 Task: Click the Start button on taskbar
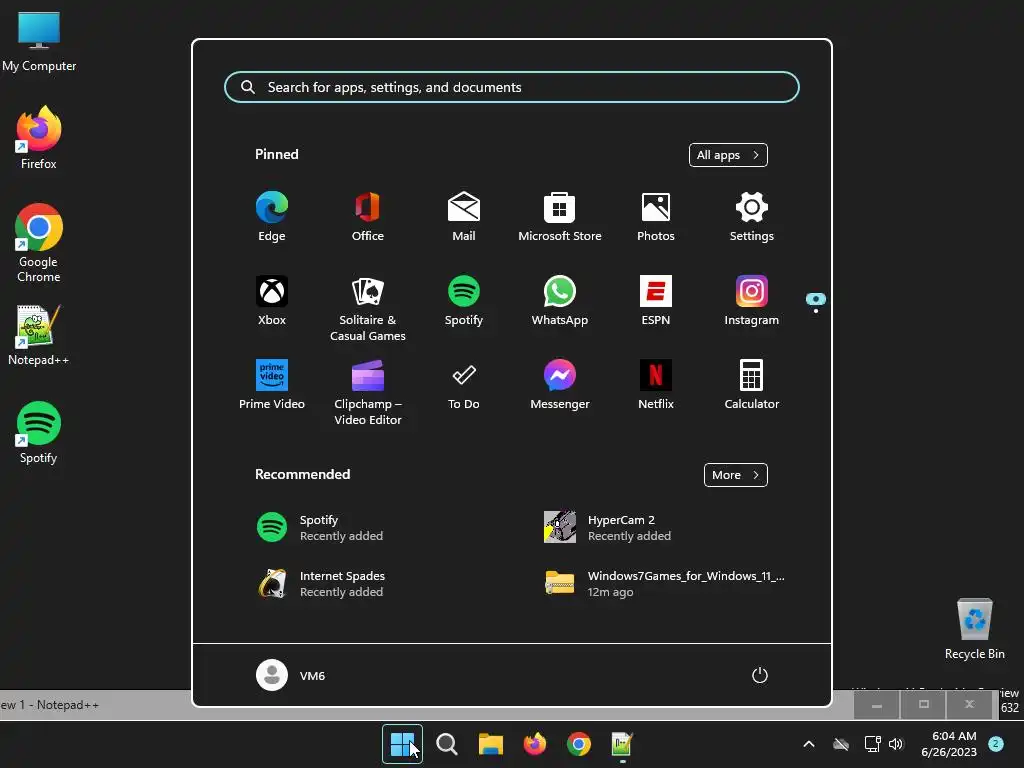tap(402, 744)
